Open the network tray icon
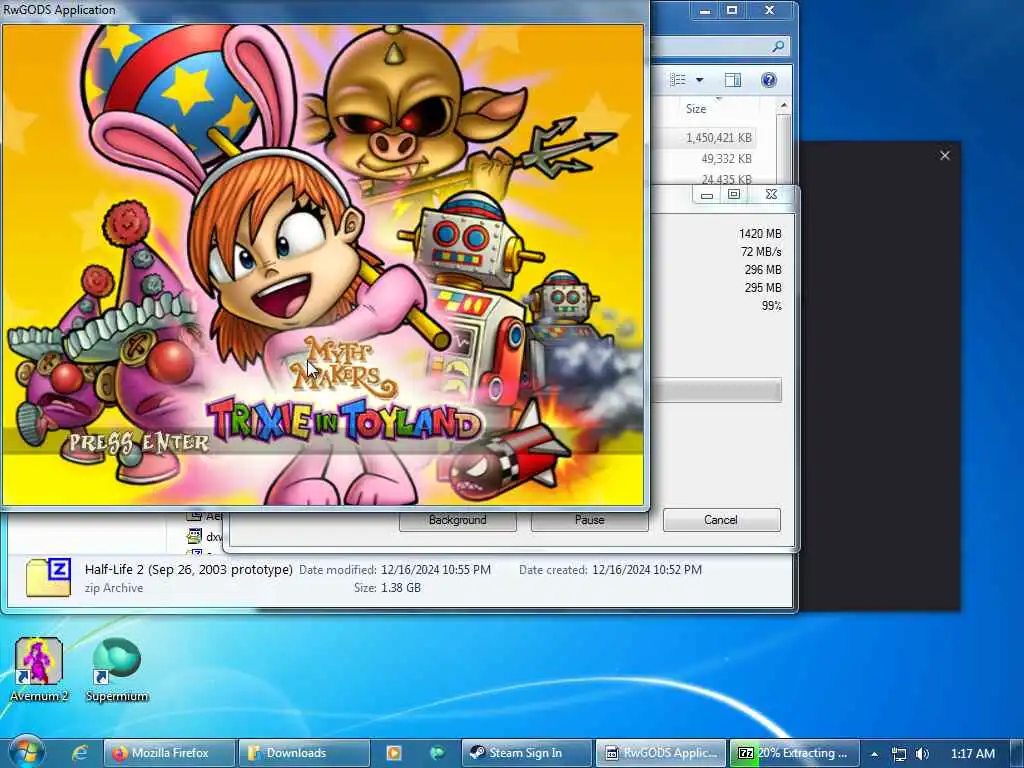The image size is (1024, 768). 899,754
